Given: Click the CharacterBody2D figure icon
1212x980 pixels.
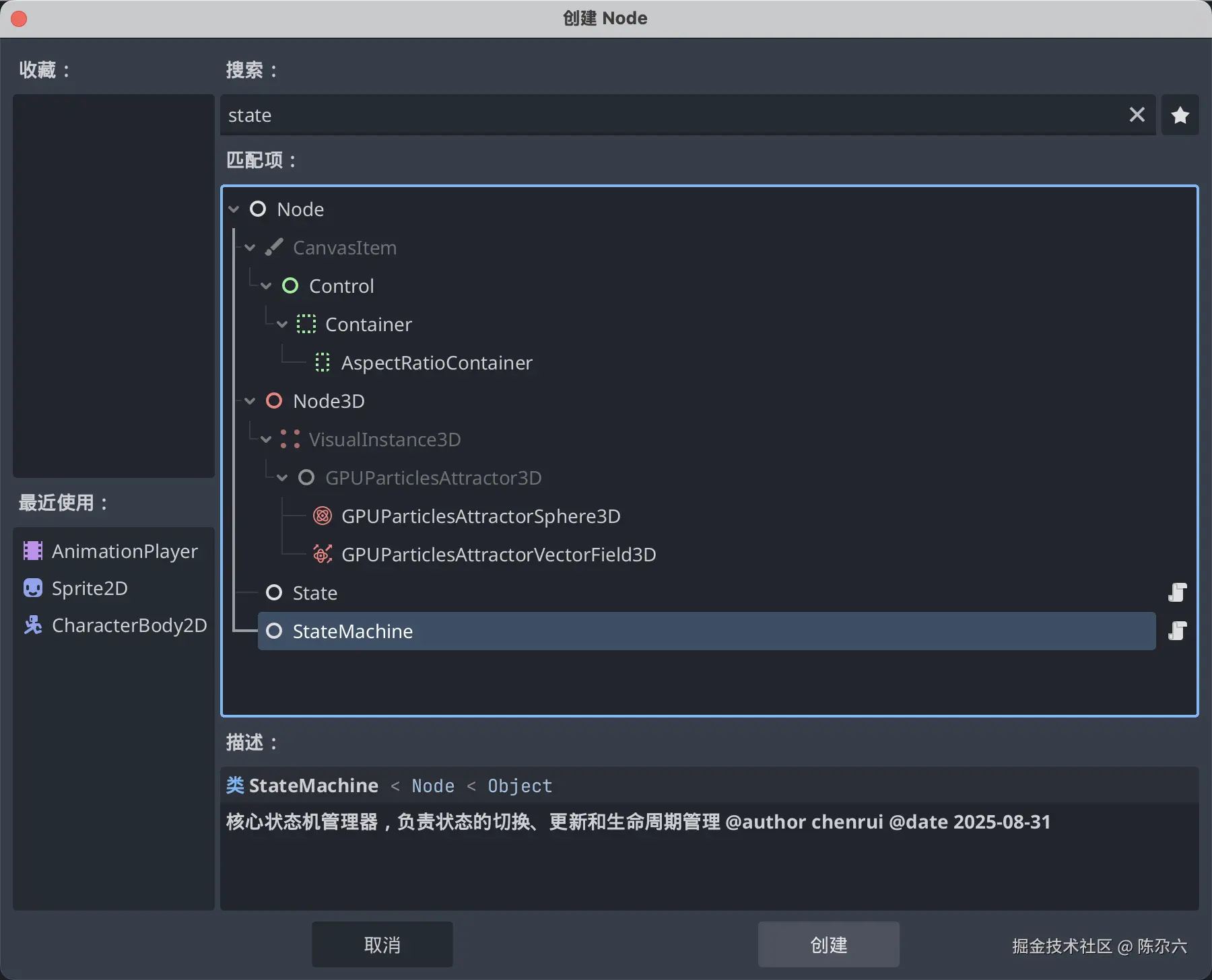Looking at the screenshot, I should click(33, 625).
